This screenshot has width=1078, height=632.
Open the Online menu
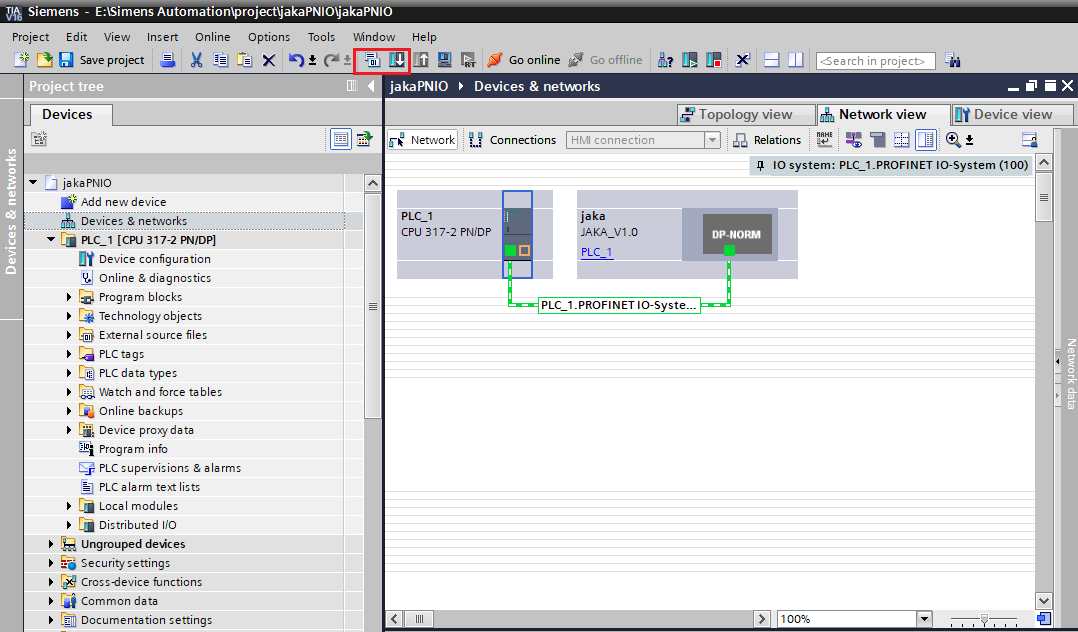coord(212,37)
